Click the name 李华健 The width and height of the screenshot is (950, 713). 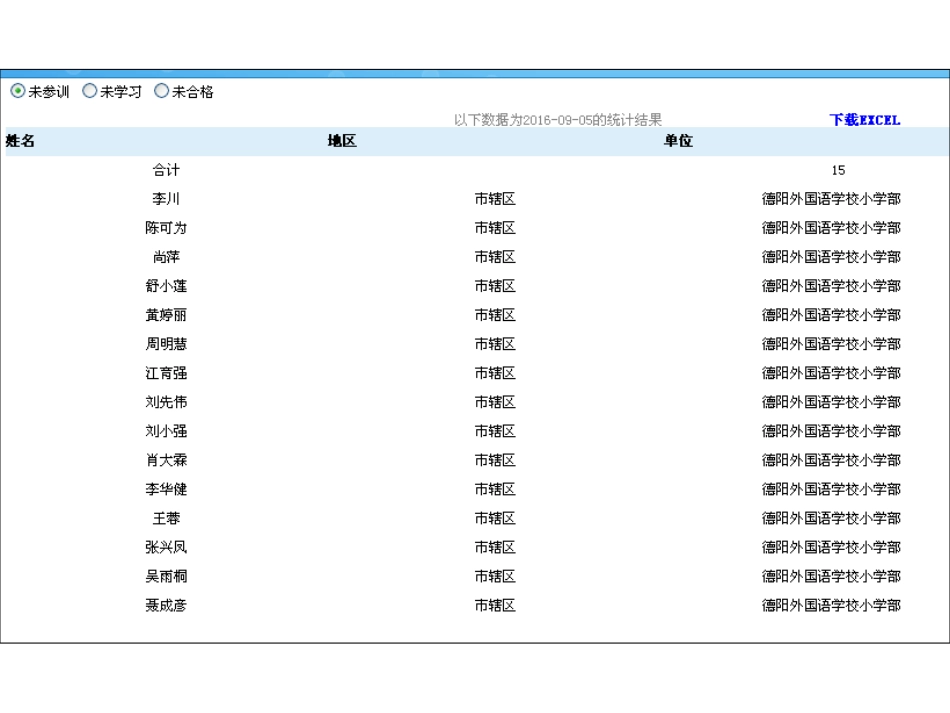[x=166, y=489]
